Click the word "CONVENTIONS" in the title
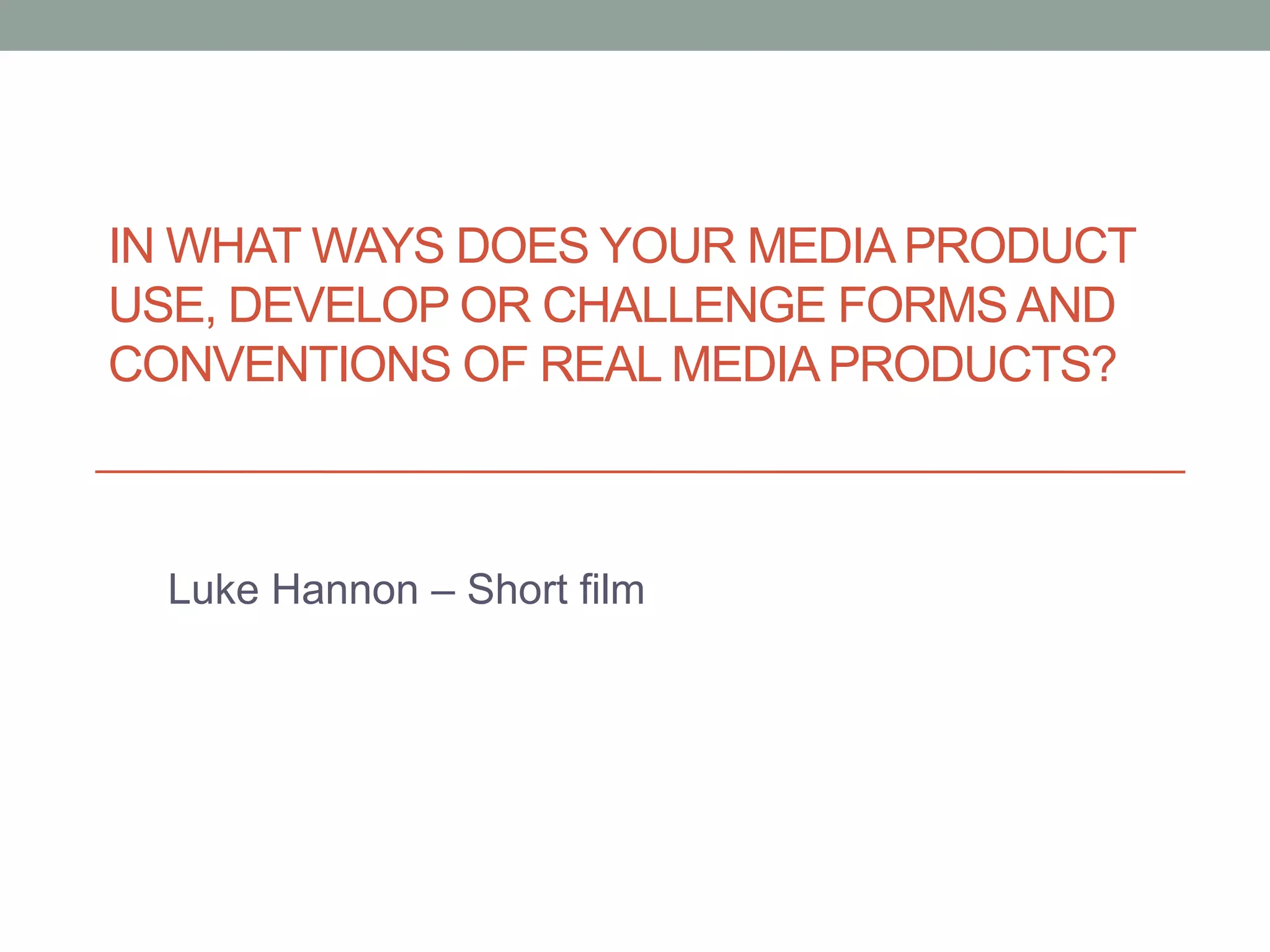Viewport: 1270px width, 952px height. 280,364
